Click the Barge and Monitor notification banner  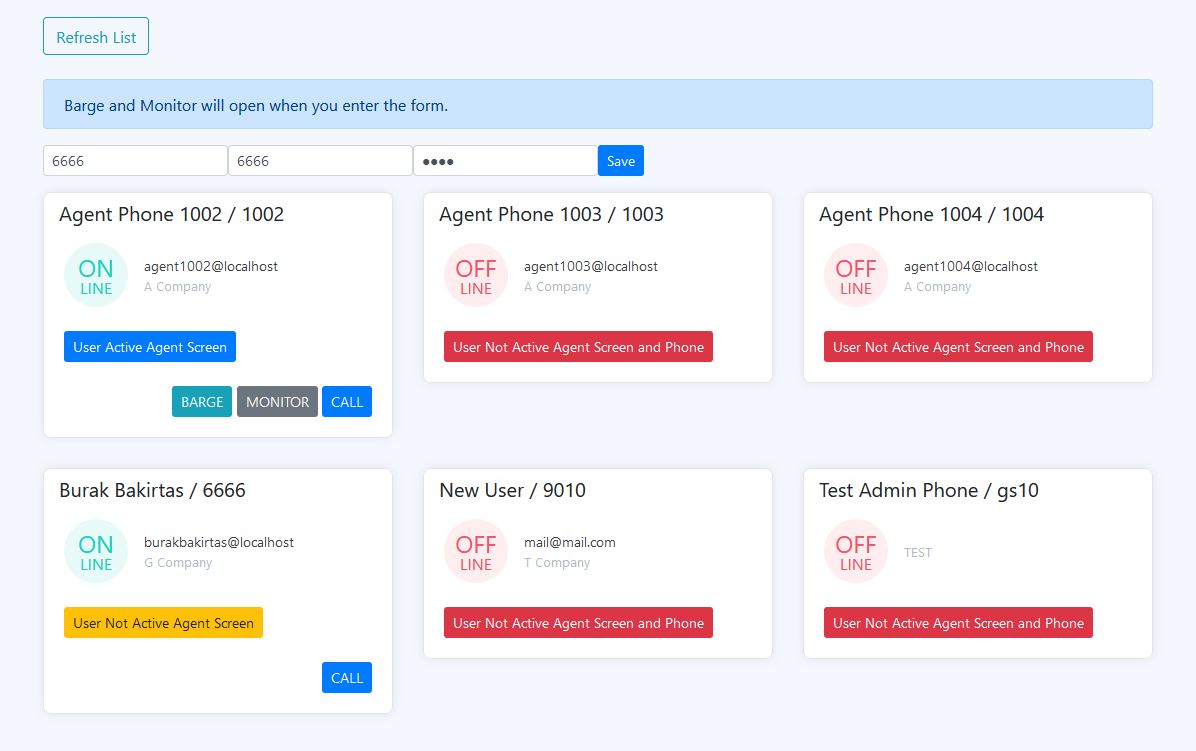tap(597, 104)
